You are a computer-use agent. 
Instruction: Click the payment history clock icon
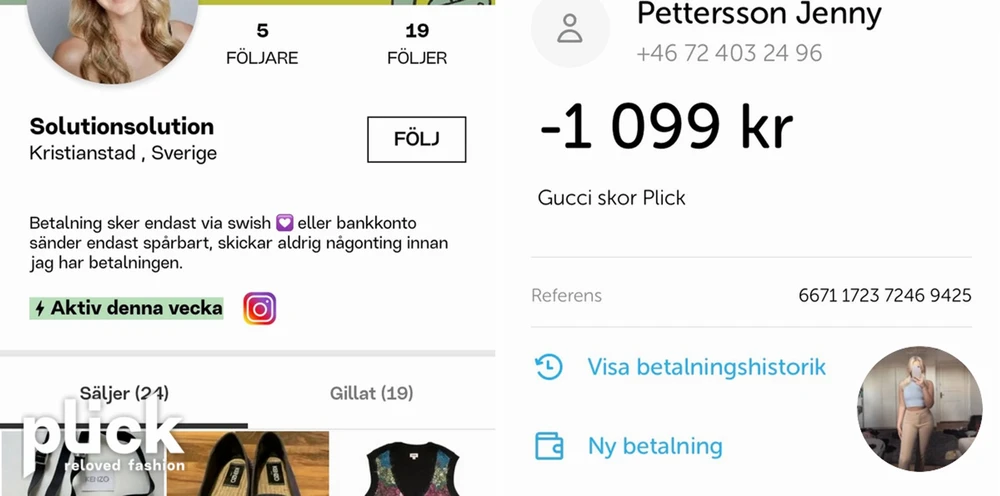point(548,367)
